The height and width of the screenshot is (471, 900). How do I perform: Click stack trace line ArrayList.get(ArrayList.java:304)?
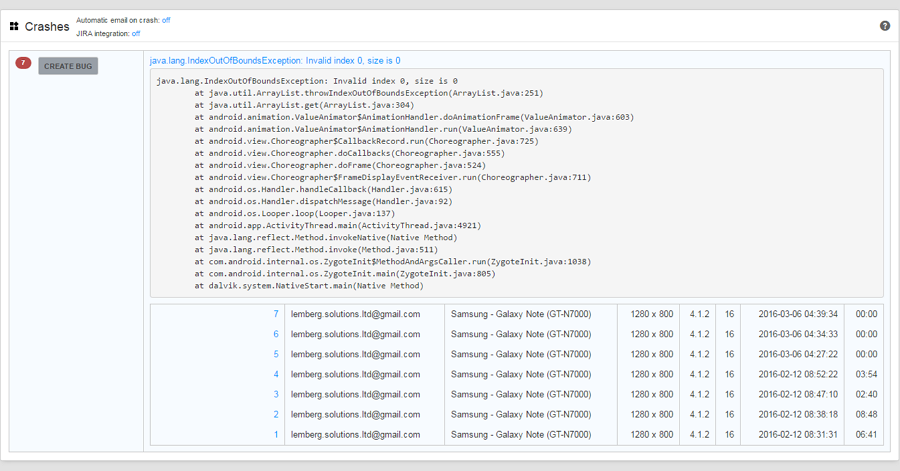(x=304, y=105)
